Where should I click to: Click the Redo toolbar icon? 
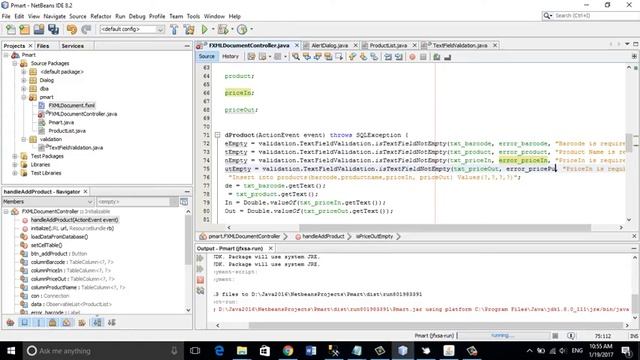tap(86, 29)
